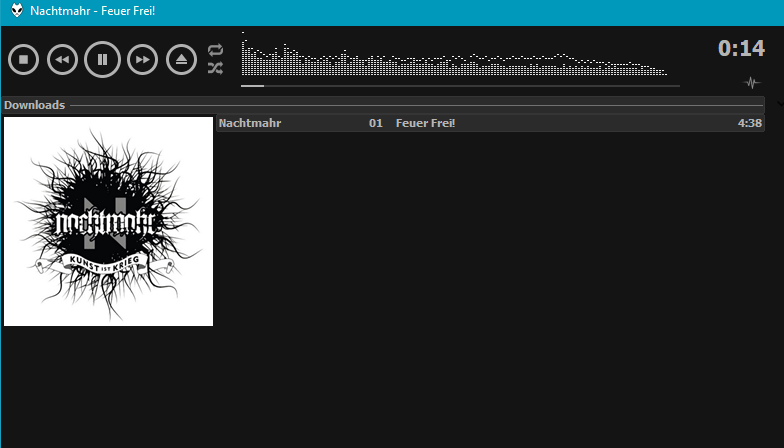Collapse the Downloads group header
Viewport: 784px width, 448px height.
(x=383, y=105)
